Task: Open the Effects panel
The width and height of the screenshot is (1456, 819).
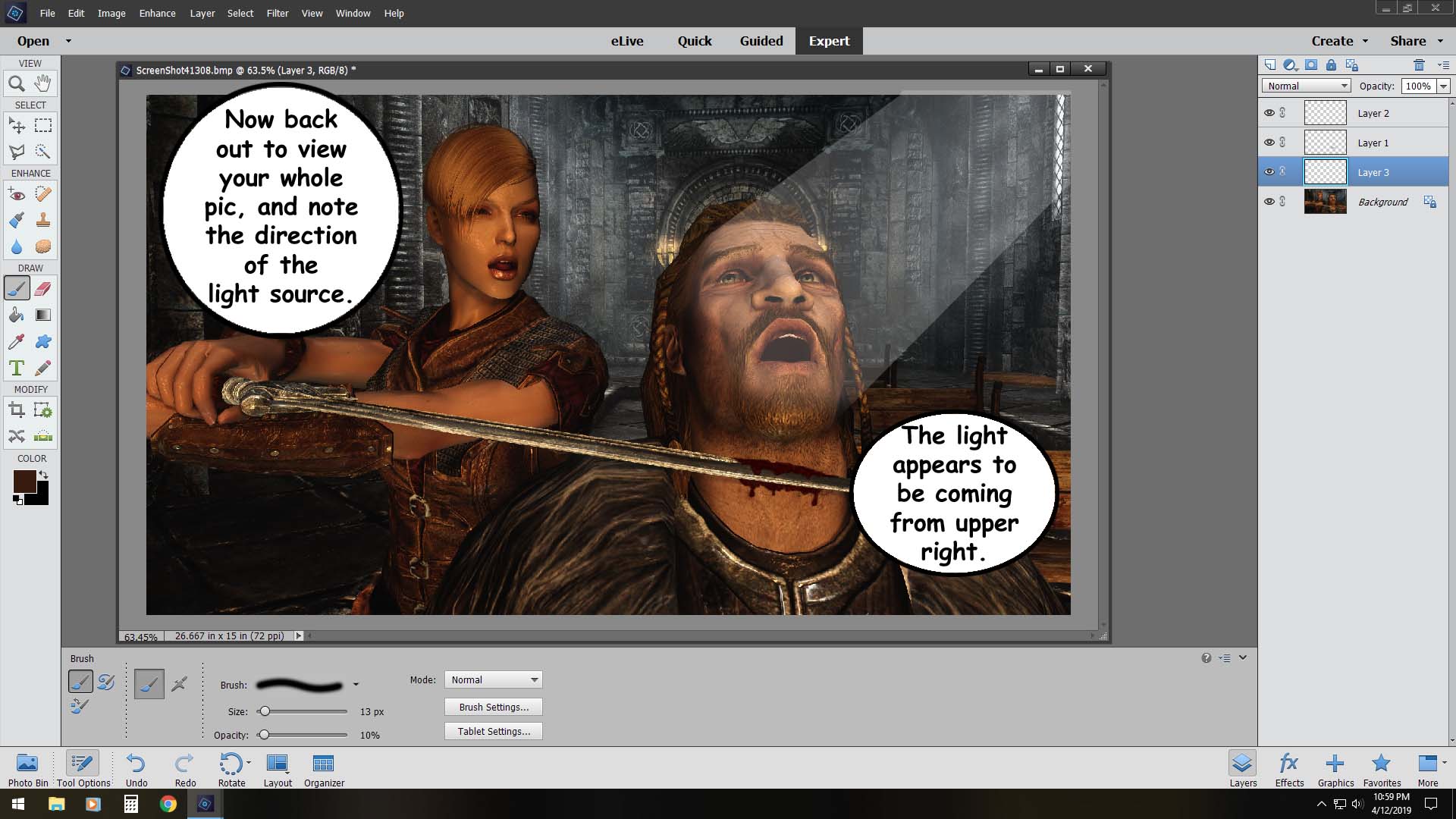Action: [x=1289, y=769]
